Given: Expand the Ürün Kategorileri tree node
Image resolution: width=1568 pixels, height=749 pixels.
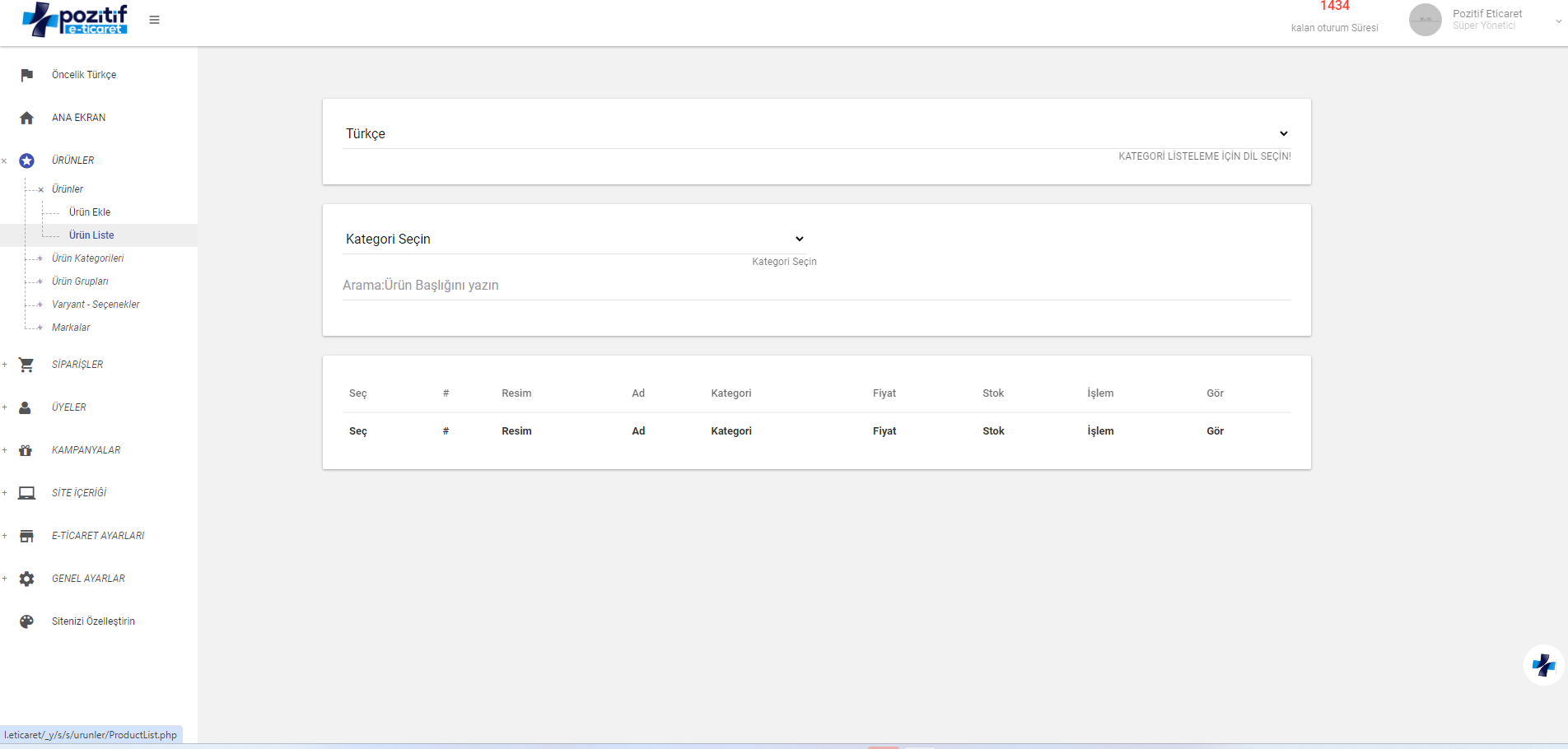Looking at the screenshot, I should (x=40, y=258).
